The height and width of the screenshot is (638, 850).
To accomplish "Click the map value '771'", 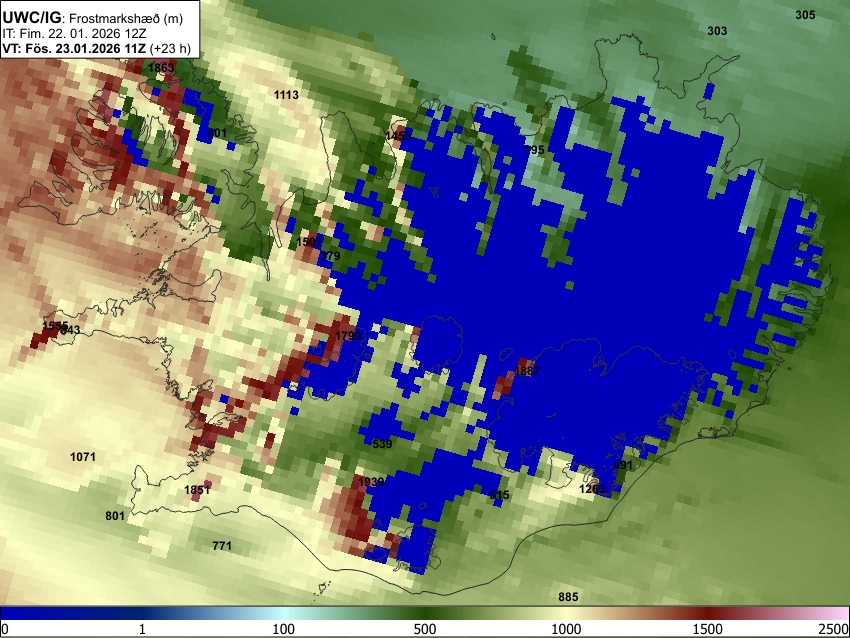I will (222, 545).
